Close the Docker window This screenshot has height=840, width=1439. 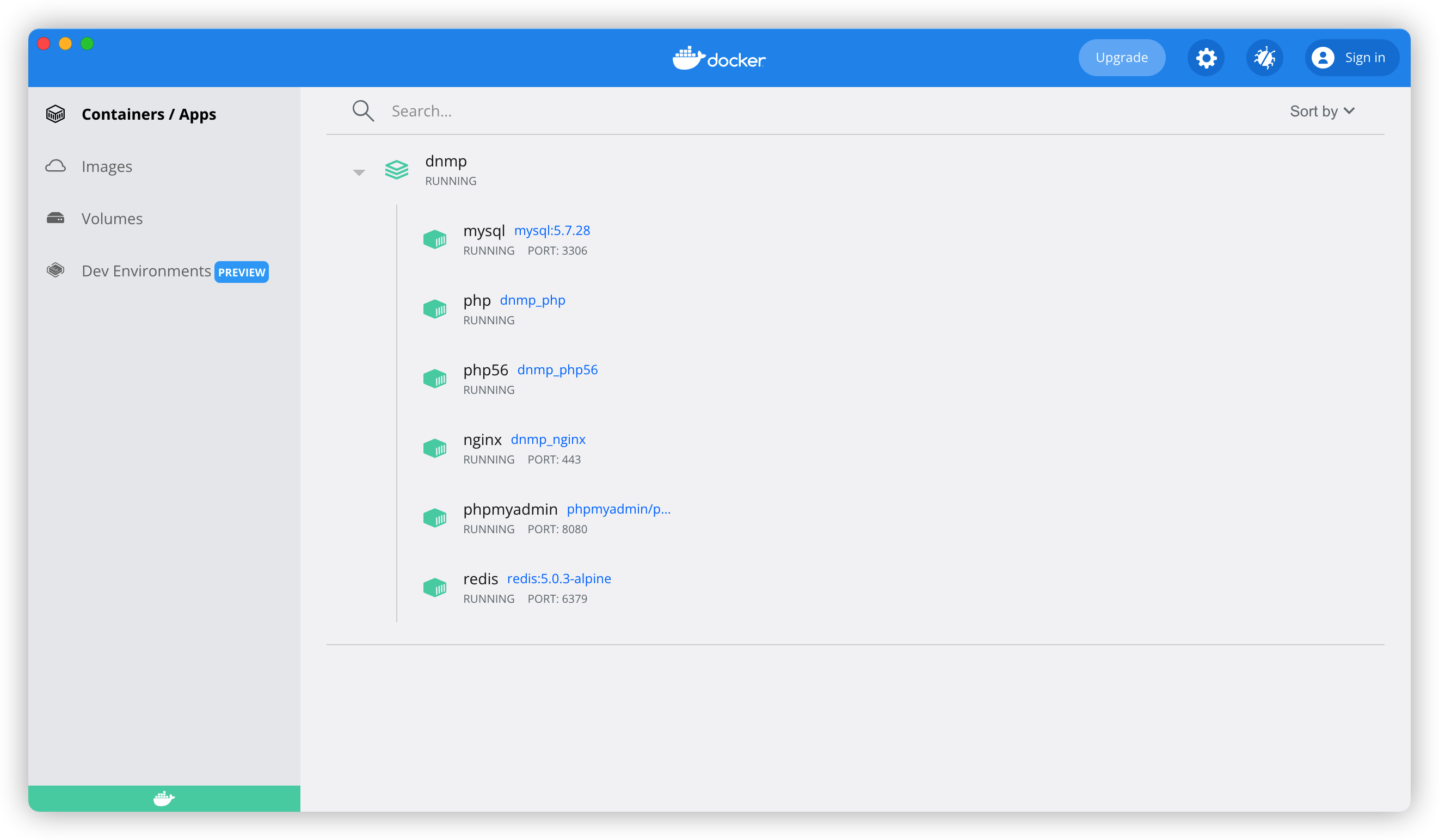point(44,44)
